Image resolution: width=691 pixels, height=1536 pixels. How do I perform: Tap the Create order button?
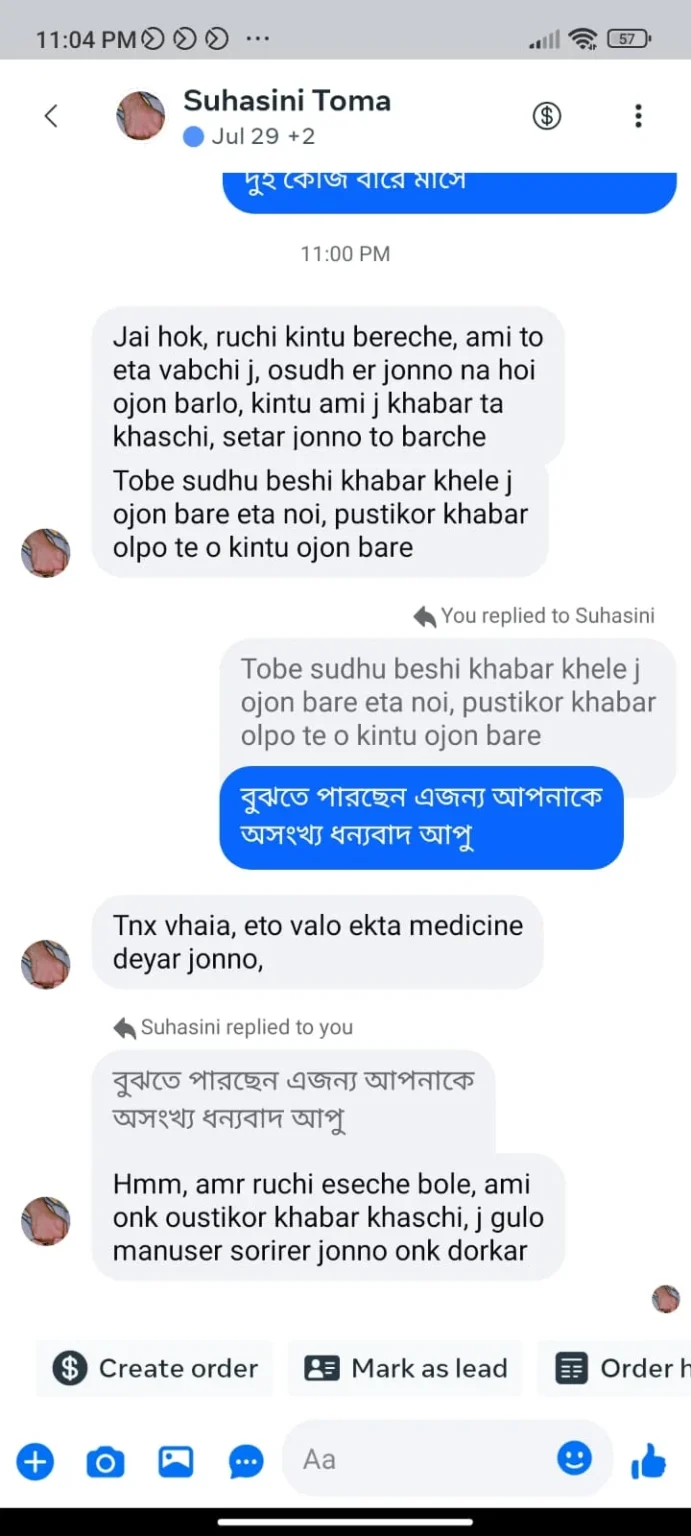156,1368
